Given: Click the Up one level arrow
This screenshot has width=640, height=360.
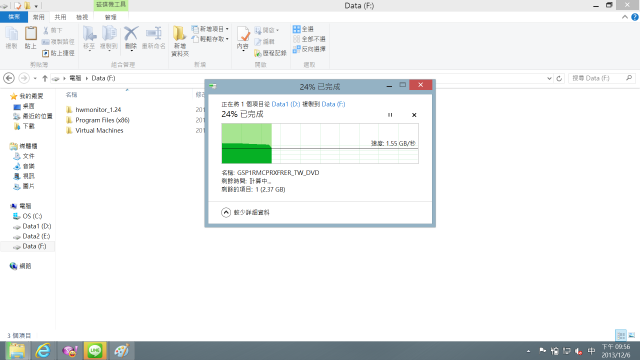Looking at the screenshot, I should tap(44, 78).
